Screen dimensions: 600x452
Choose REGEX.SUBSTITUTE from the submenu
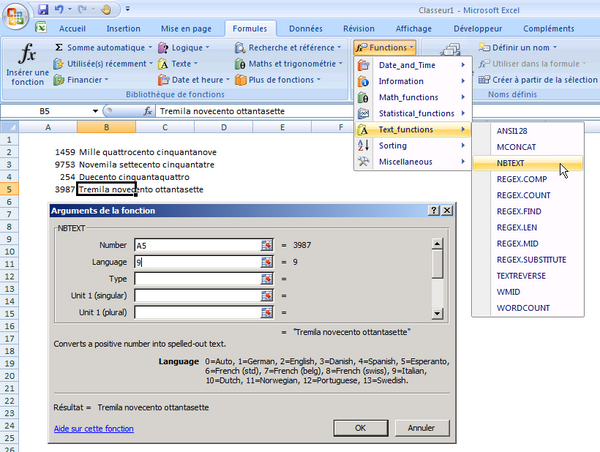coord(528,259)
